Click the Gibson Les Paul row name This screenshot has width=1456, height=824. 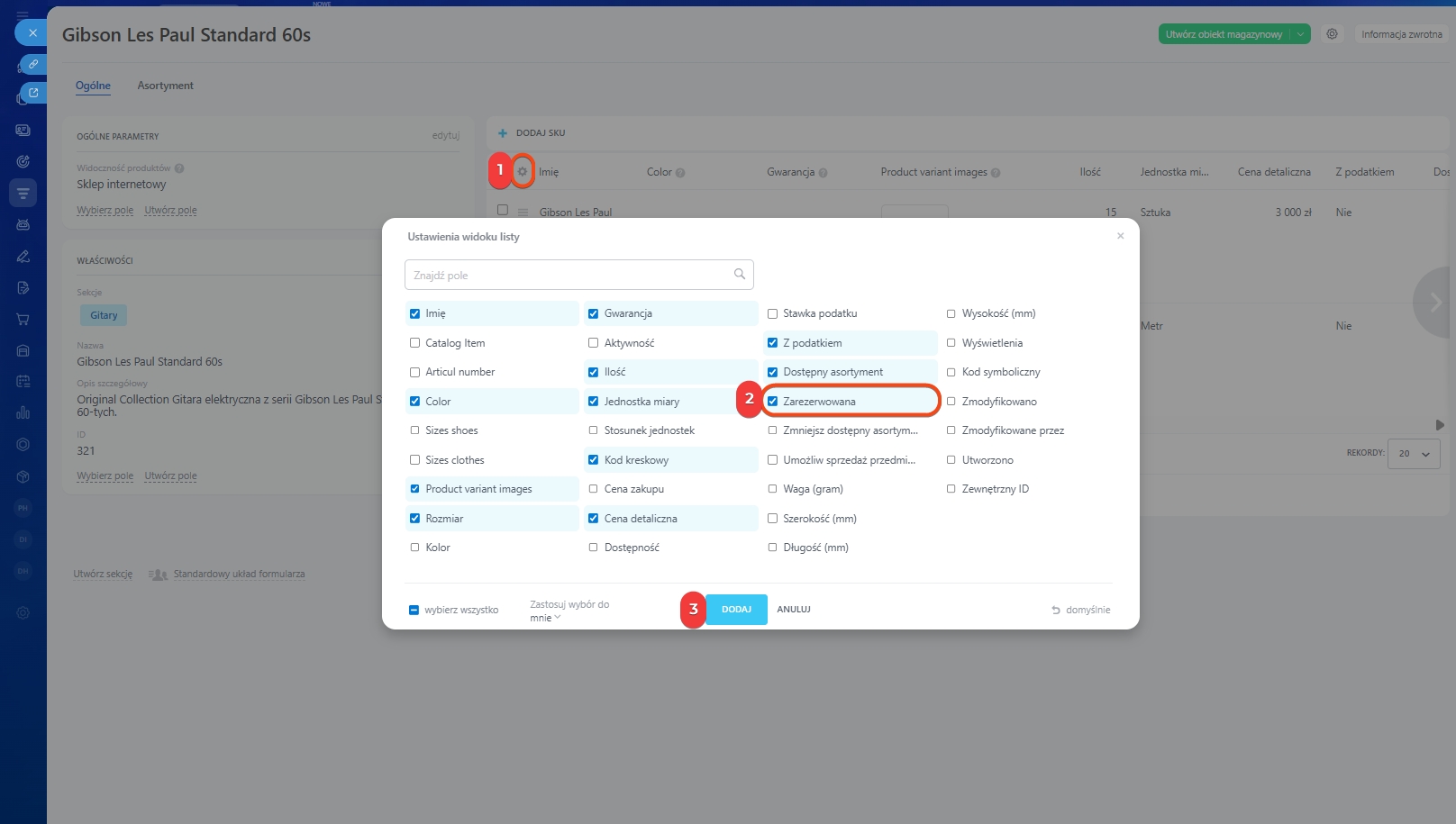[x=576, y=213]
